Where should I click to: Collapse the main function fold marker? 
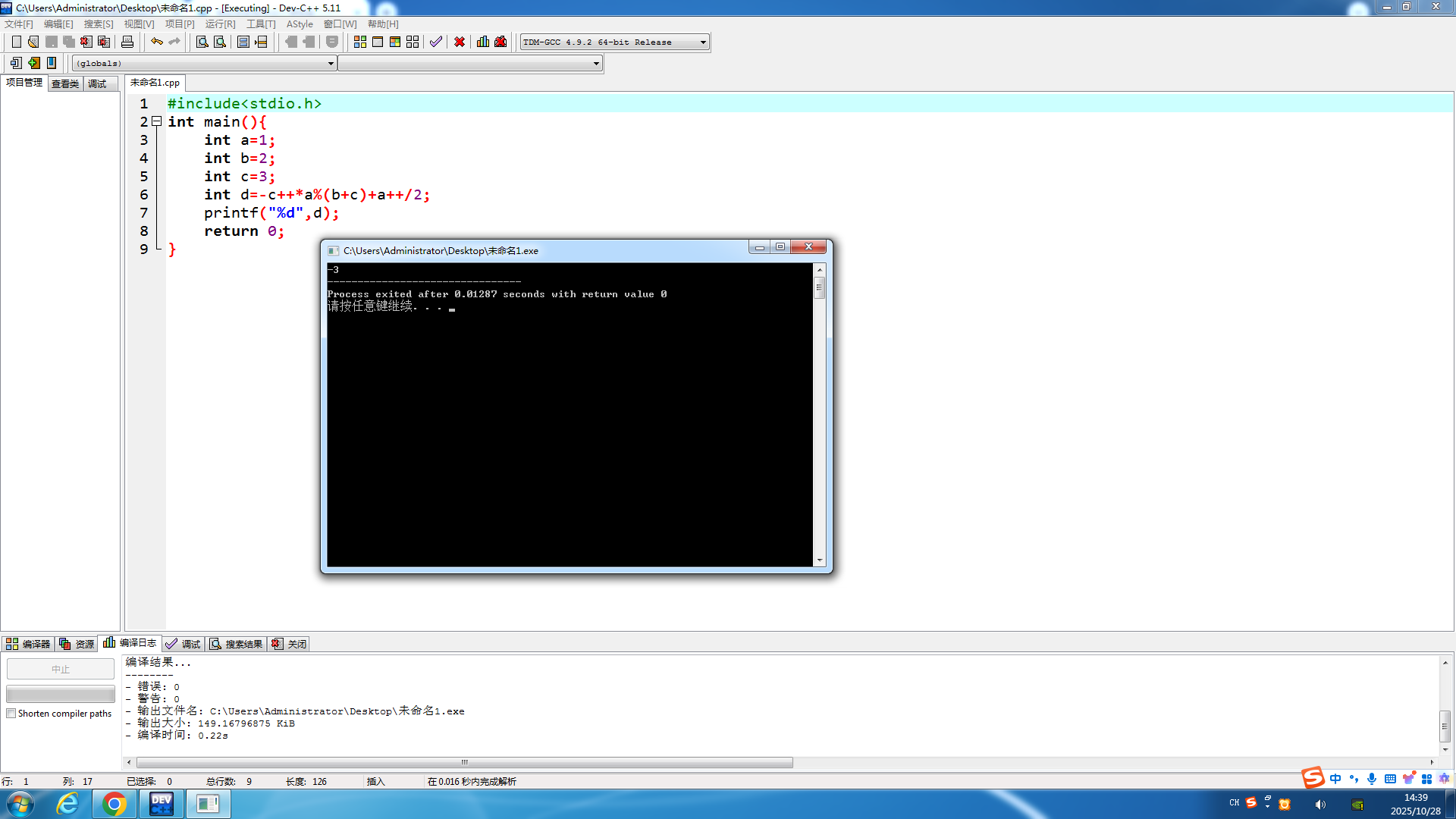coord(156,121)
